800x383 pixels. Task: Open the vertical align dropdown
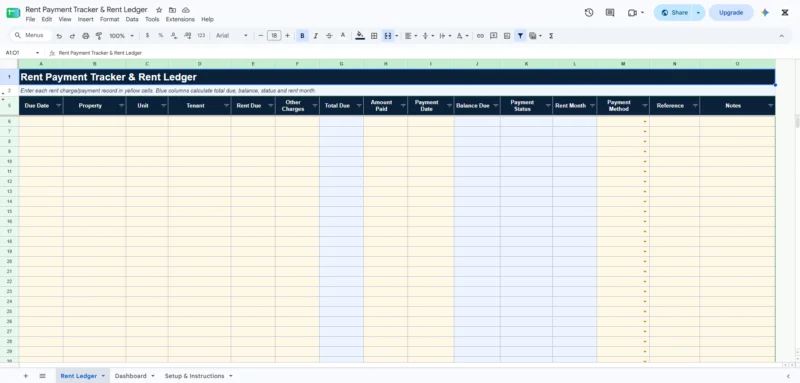click(x=428, y=36)
